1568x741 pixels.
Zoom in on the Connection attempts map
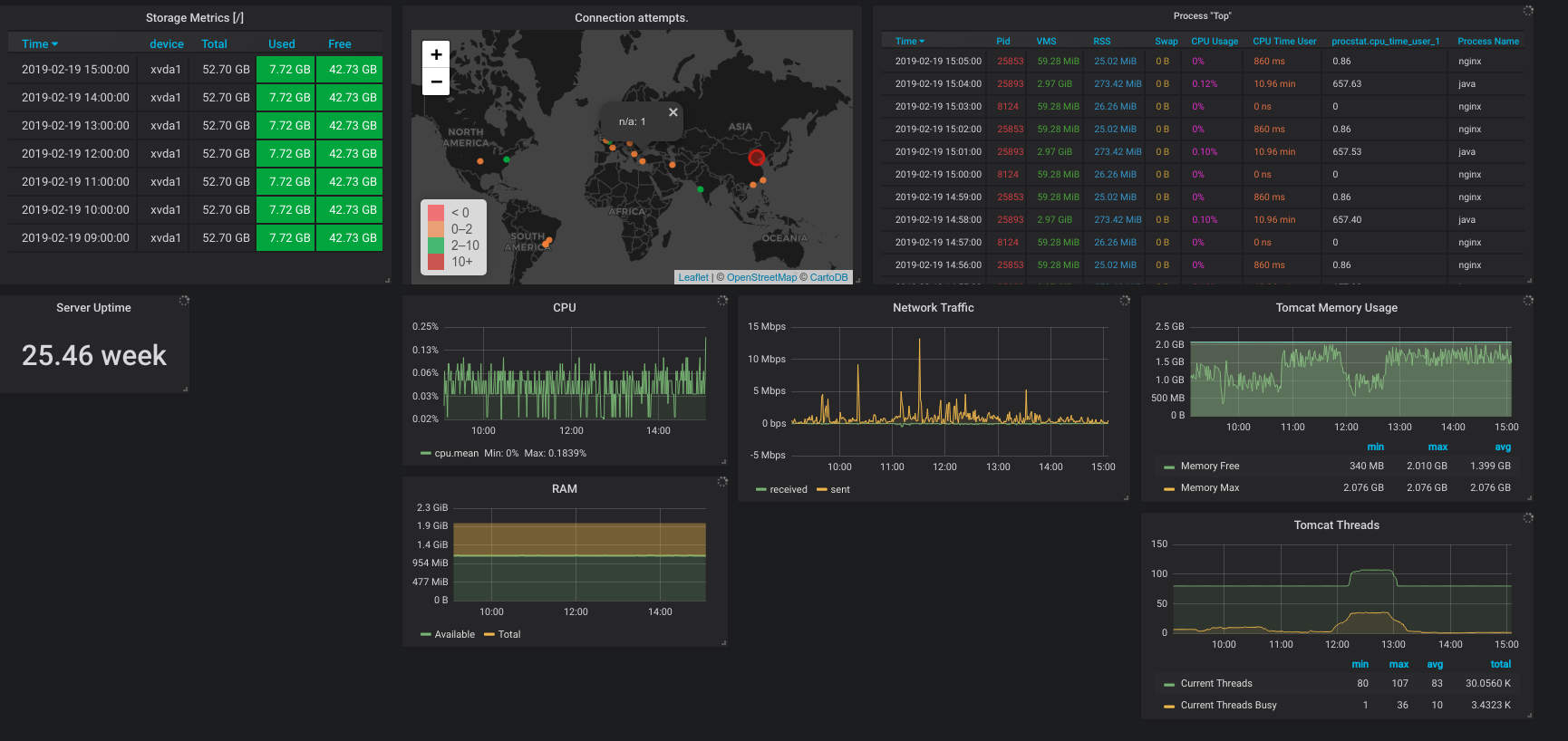click(436, 54)
